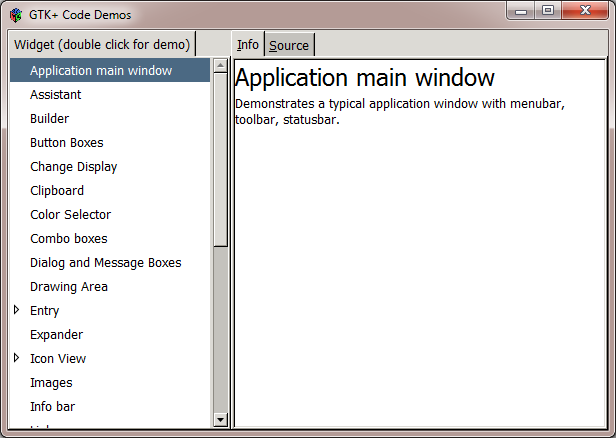The height and width of the screenshot is (438, 616).
Task: Click the GTK+ Code Demos title bar icon
Action: (x=16, y=15)
